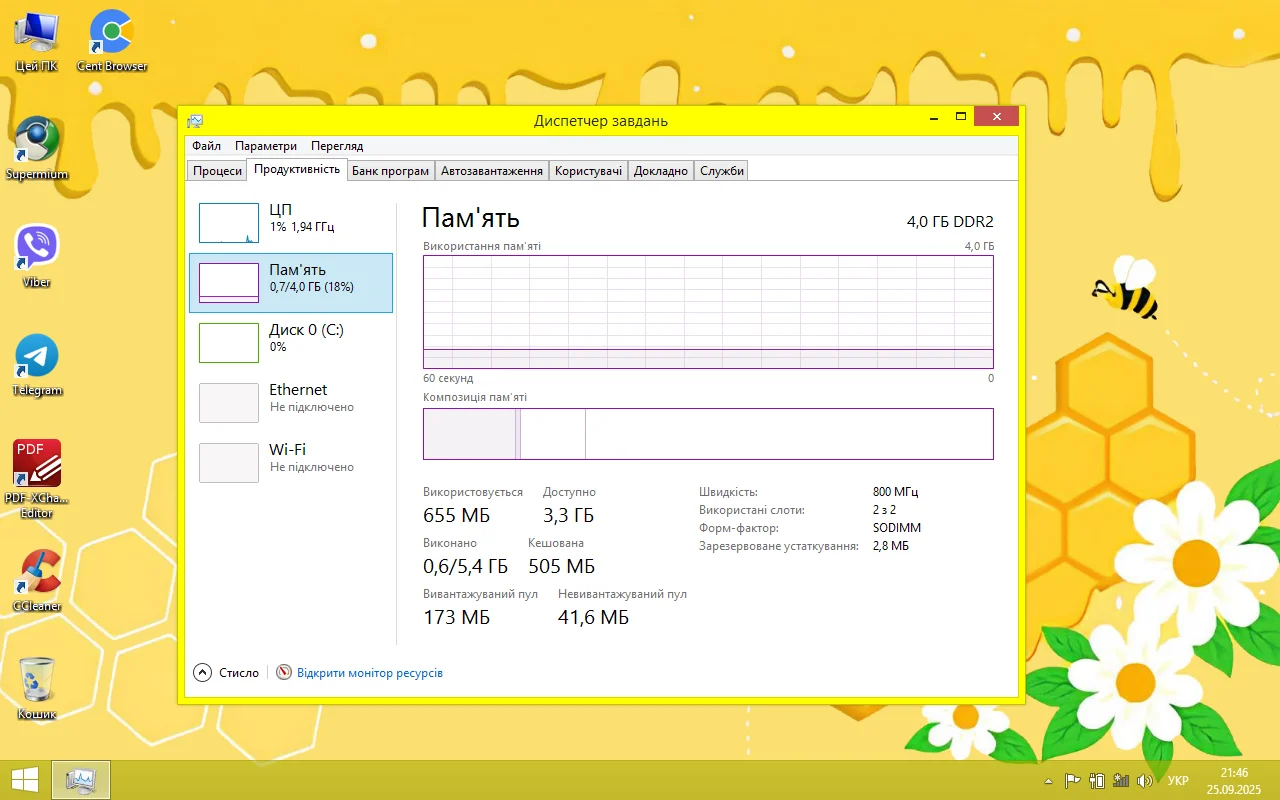Select ЦП in the performance sidebar
The height and width of the screenshot is (800, 1280).
pos(290,222)
